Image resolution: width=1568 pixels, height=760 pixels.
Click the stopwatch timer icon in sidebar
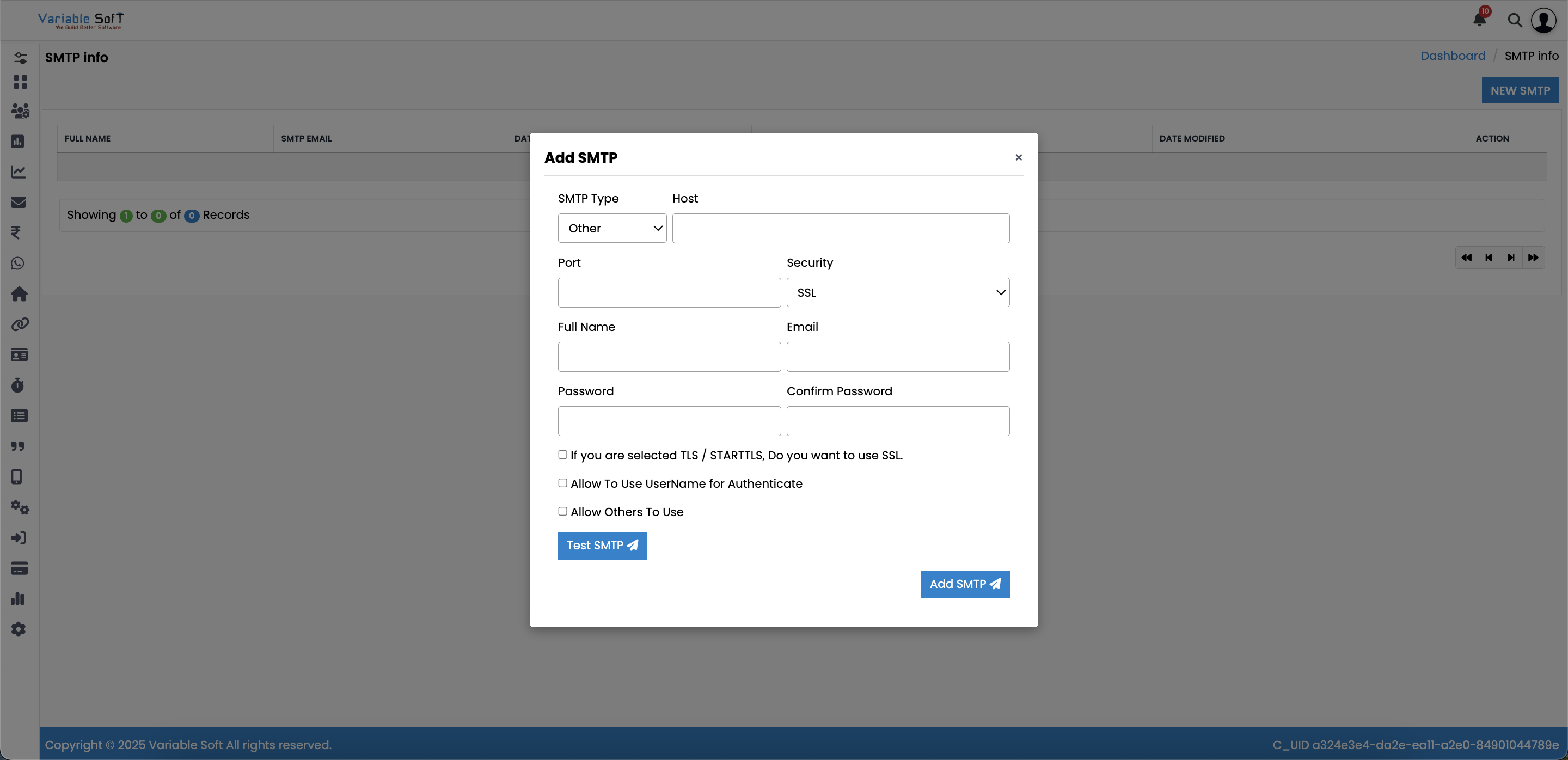19,385
